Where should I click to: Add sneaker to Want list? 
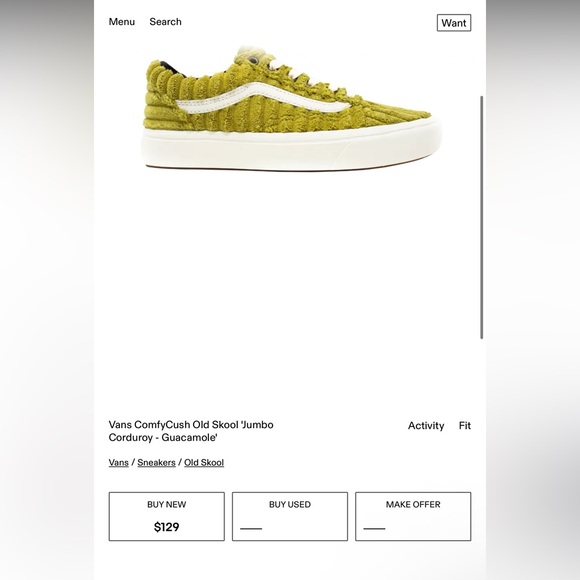point(454,23)
